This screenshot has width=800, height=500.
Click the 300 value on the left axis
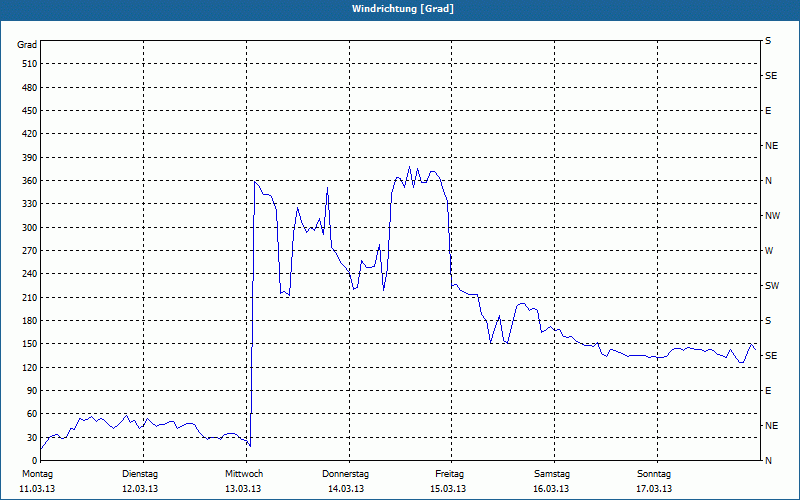(30, 228)
